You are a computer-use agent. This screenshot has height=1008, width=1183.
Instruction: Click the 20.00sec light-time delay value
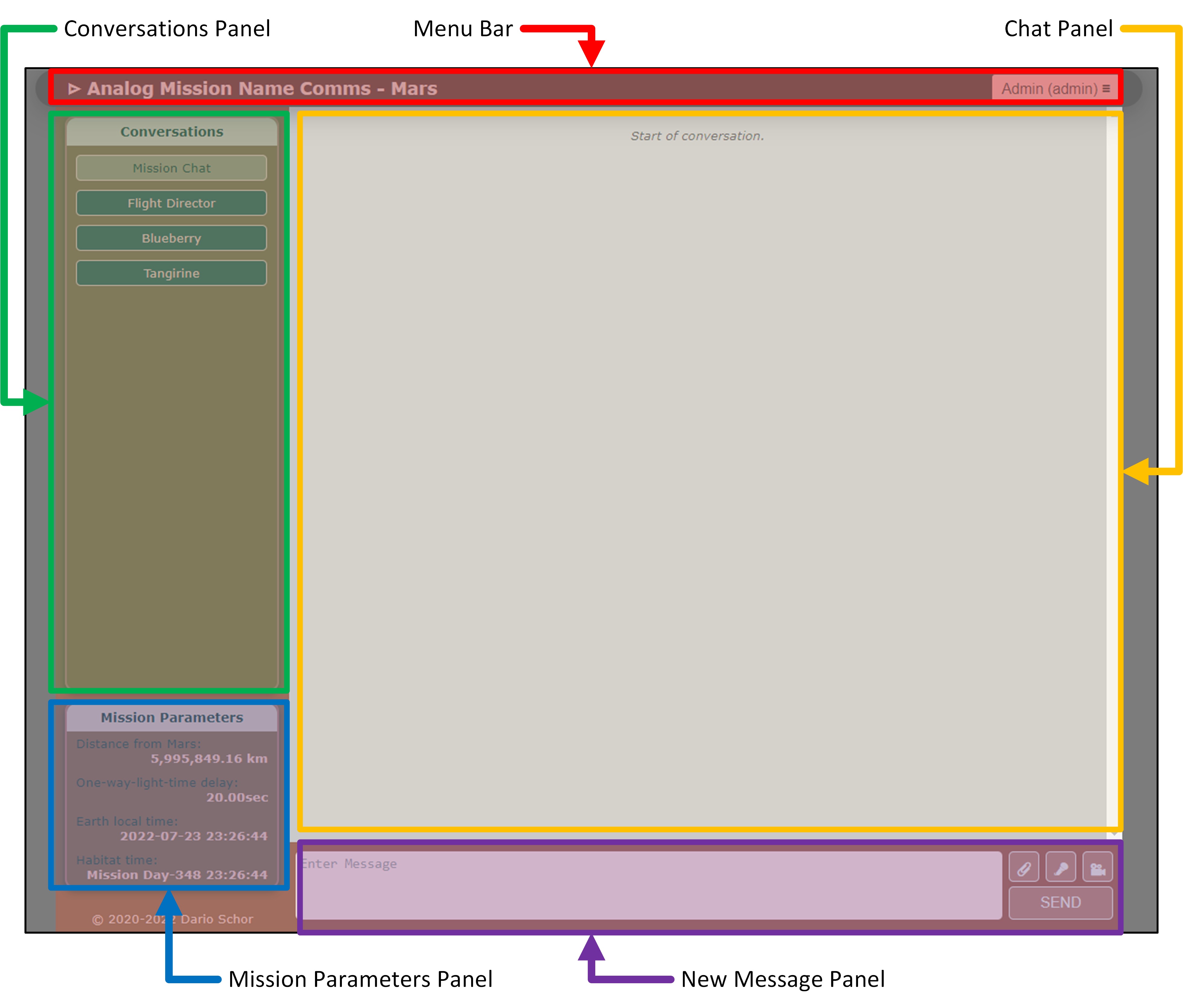(x=237, y=798)
